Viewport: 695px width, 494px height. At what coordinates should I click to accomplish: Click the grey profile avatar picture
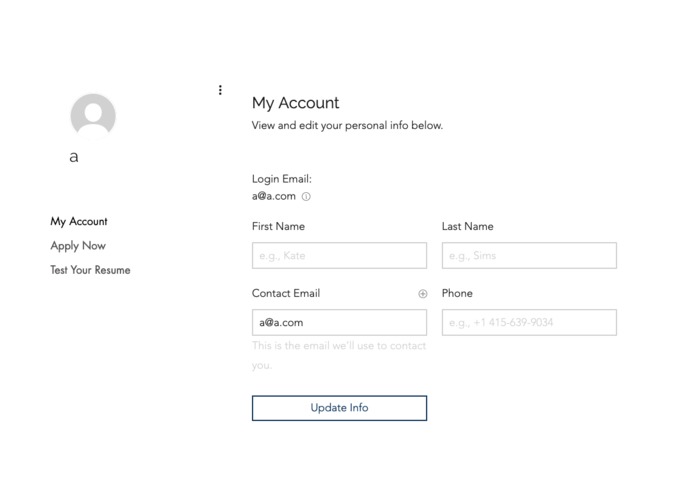93,116
